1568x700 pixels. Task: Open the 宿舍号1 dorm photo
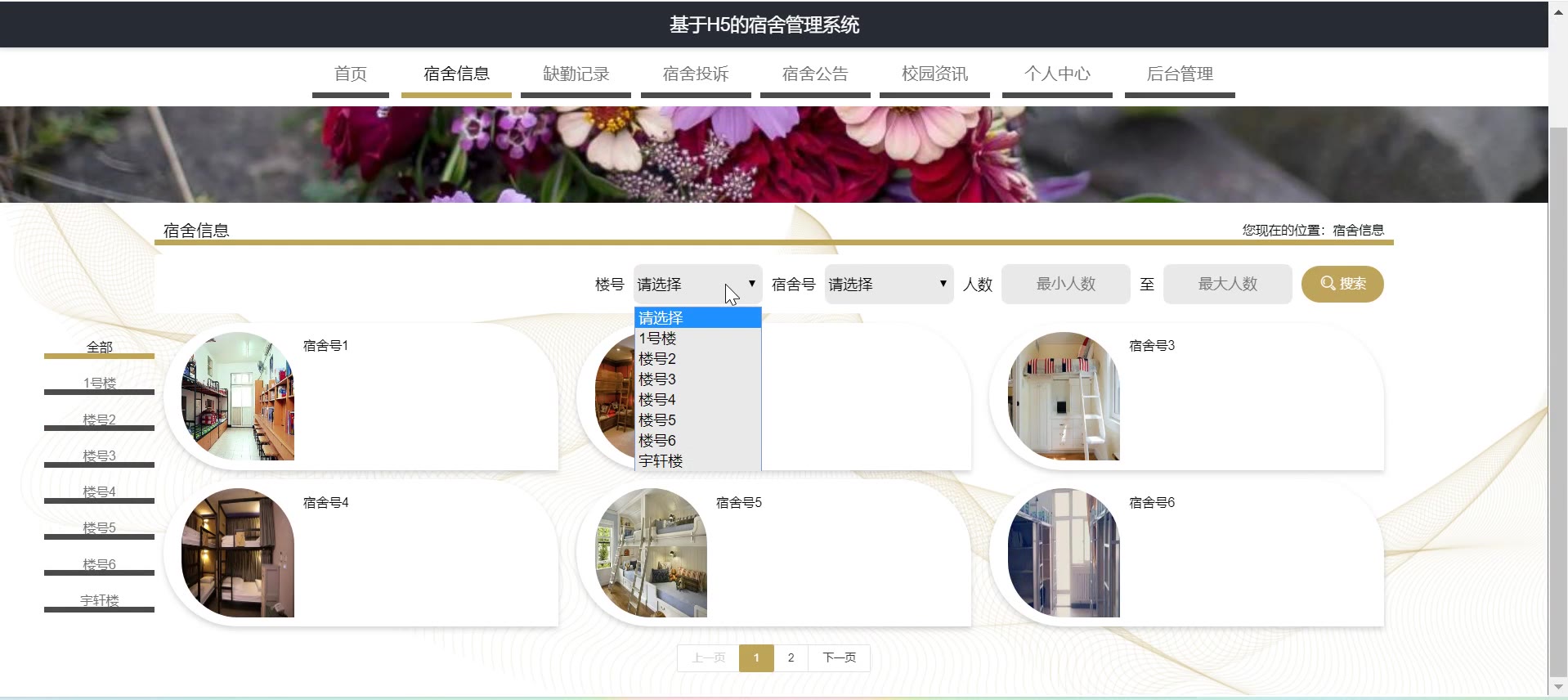point(238,396)
